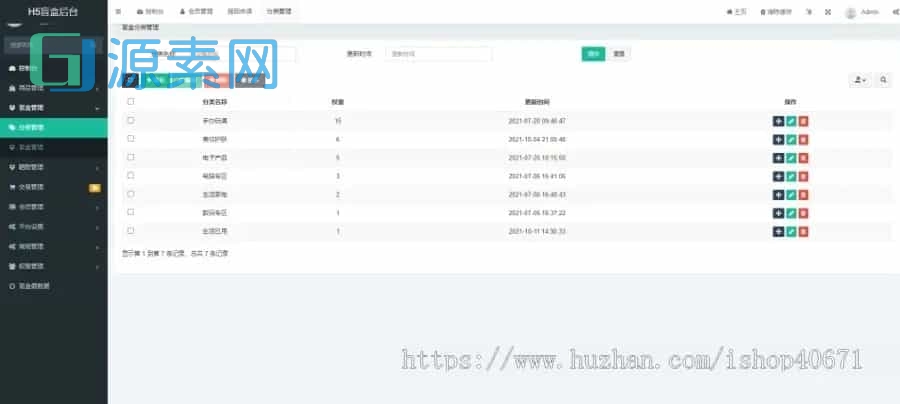Click the H5盲盒后台 title logo
The image size is (900, 404).
click(x=53, y=11)
